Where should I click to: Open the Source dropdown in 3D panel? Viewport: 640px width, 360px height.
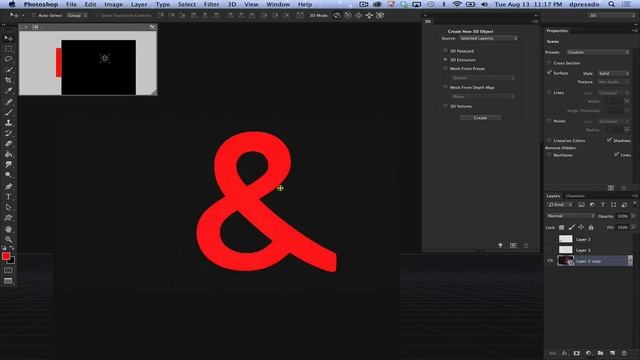click(489, 38)
